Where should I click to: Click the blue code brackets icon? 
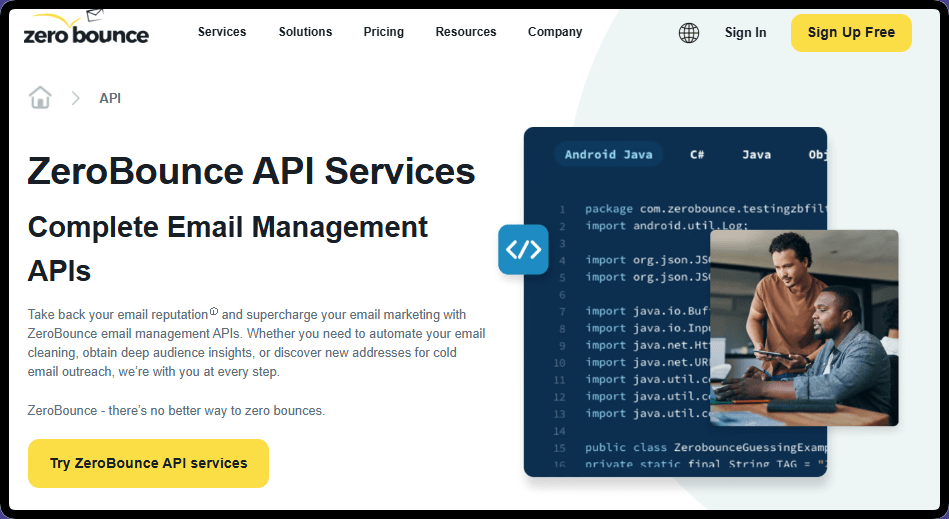(x=524, y=249)
